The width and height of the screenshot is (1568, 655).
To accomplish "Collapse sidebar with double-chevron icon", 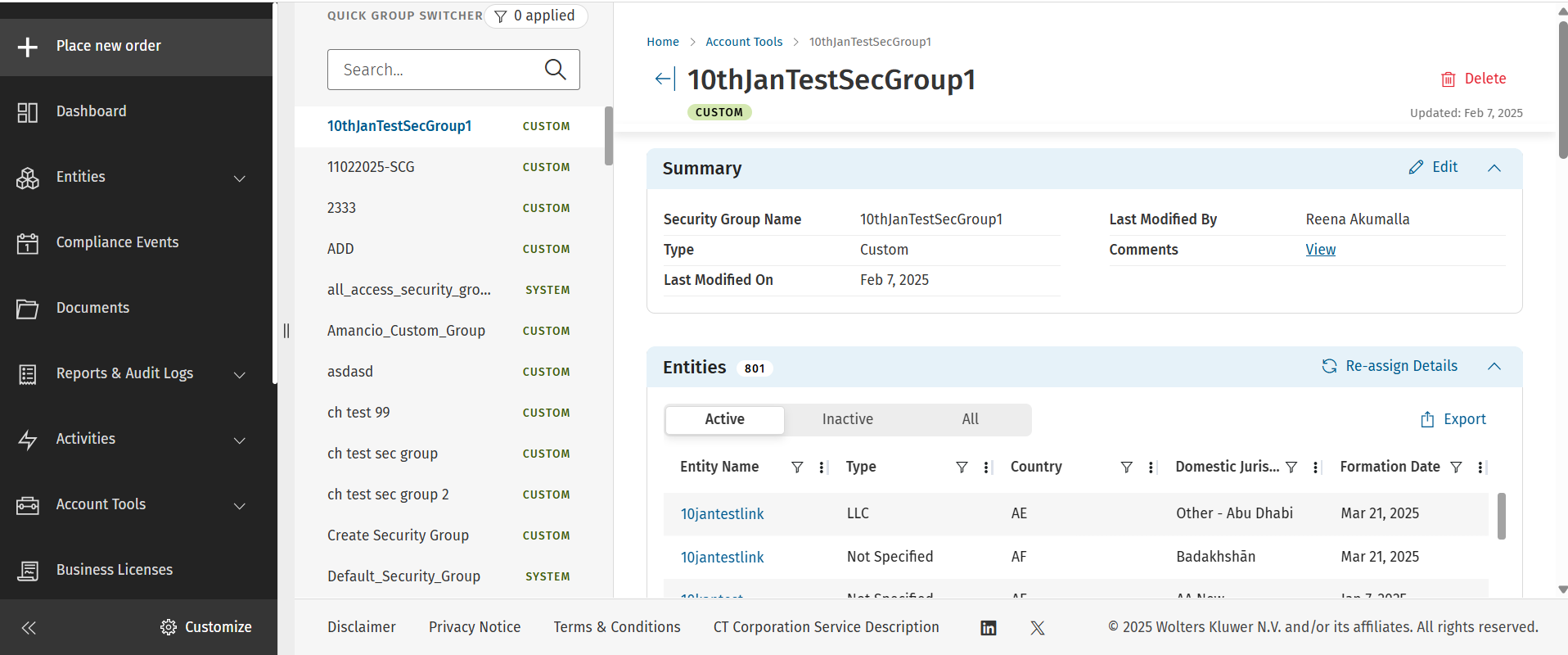I will coord(29,628).
